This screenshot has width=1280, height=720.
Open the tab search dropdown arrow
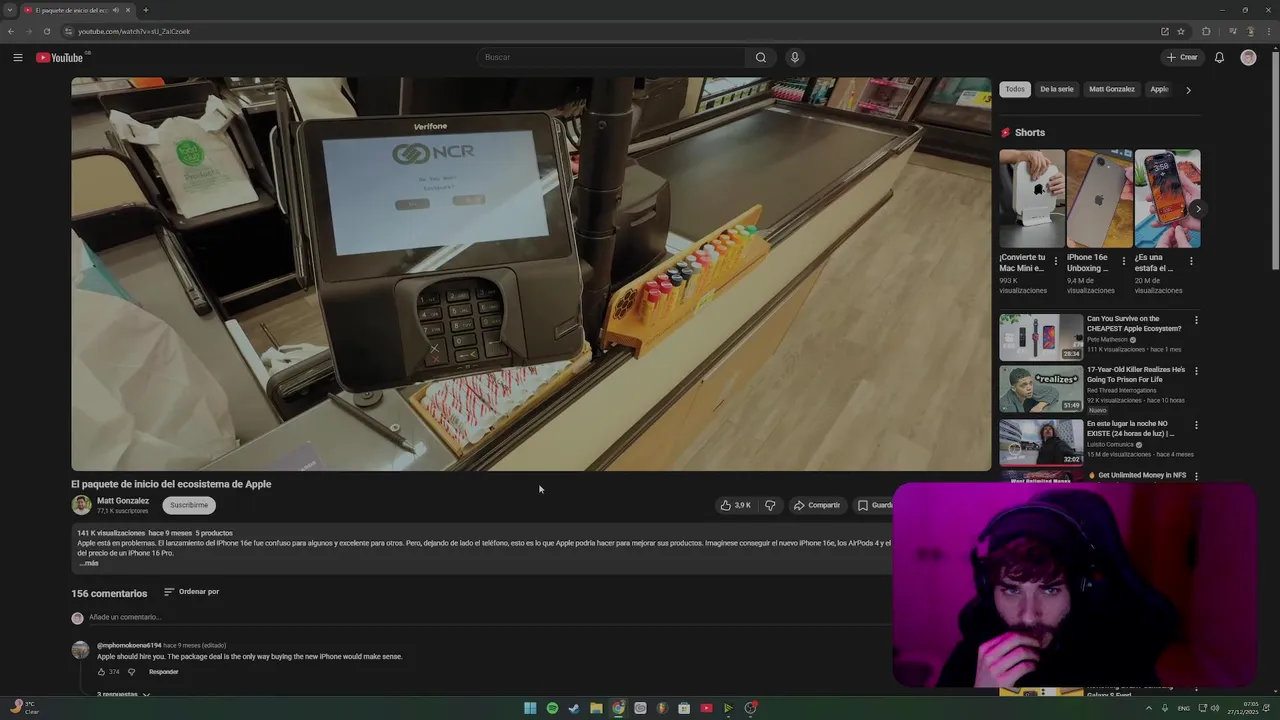pos(10,10)
